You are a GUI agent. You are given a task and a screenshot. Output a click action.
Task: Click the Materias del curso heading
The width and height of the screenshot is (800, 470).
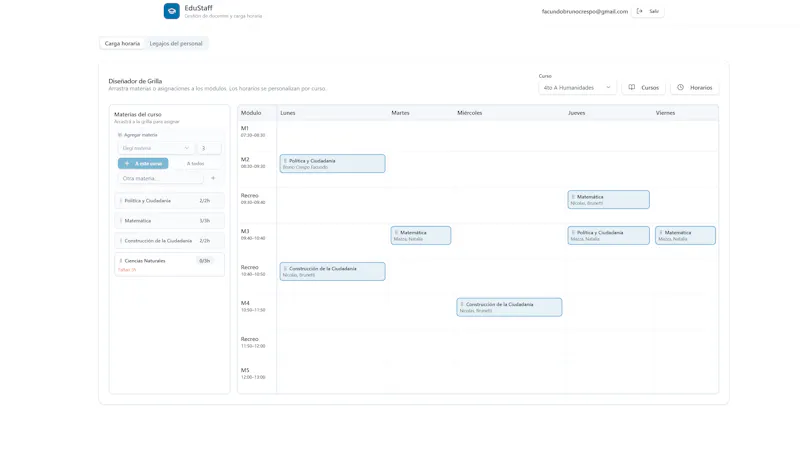click(x=138, y=114)
